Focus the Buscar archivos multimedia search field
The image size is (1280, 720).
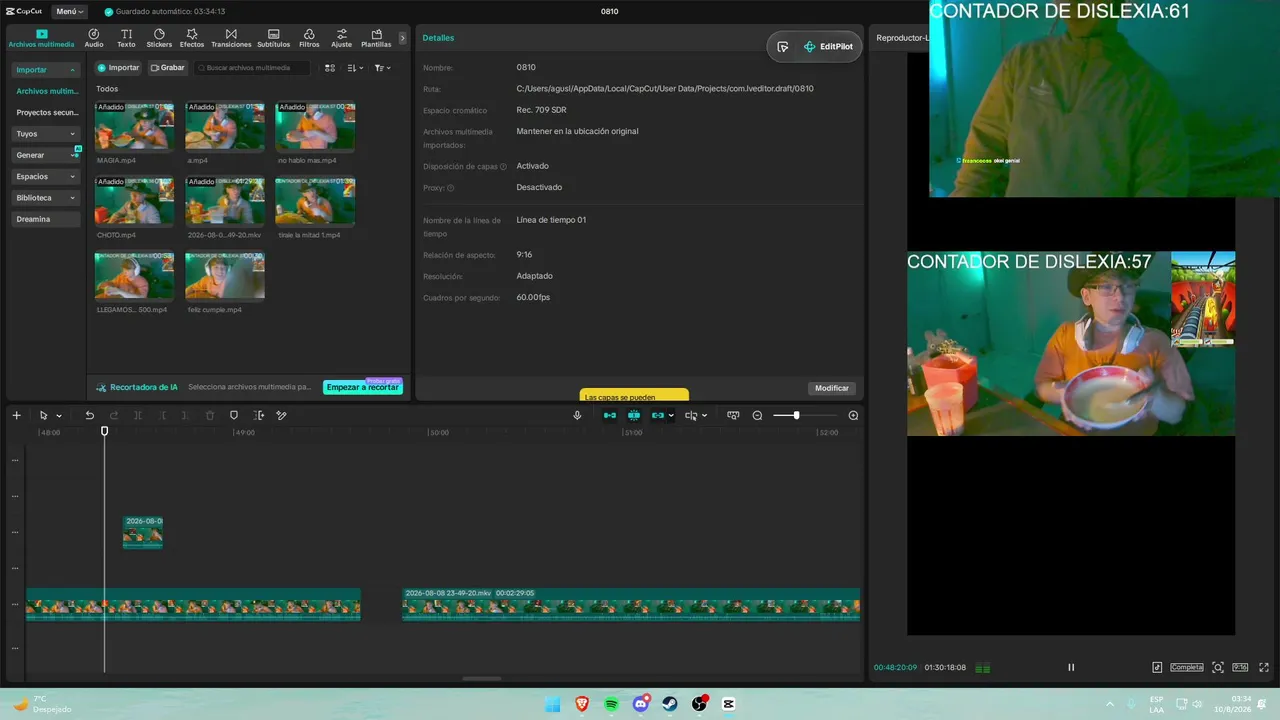252,68
